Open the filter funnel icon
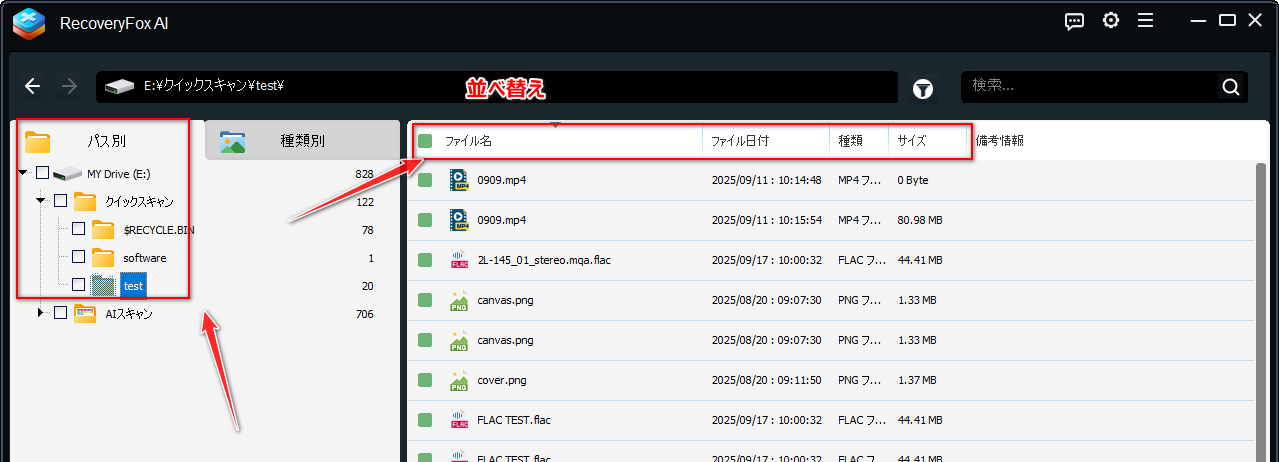 [x=922, y=89]
